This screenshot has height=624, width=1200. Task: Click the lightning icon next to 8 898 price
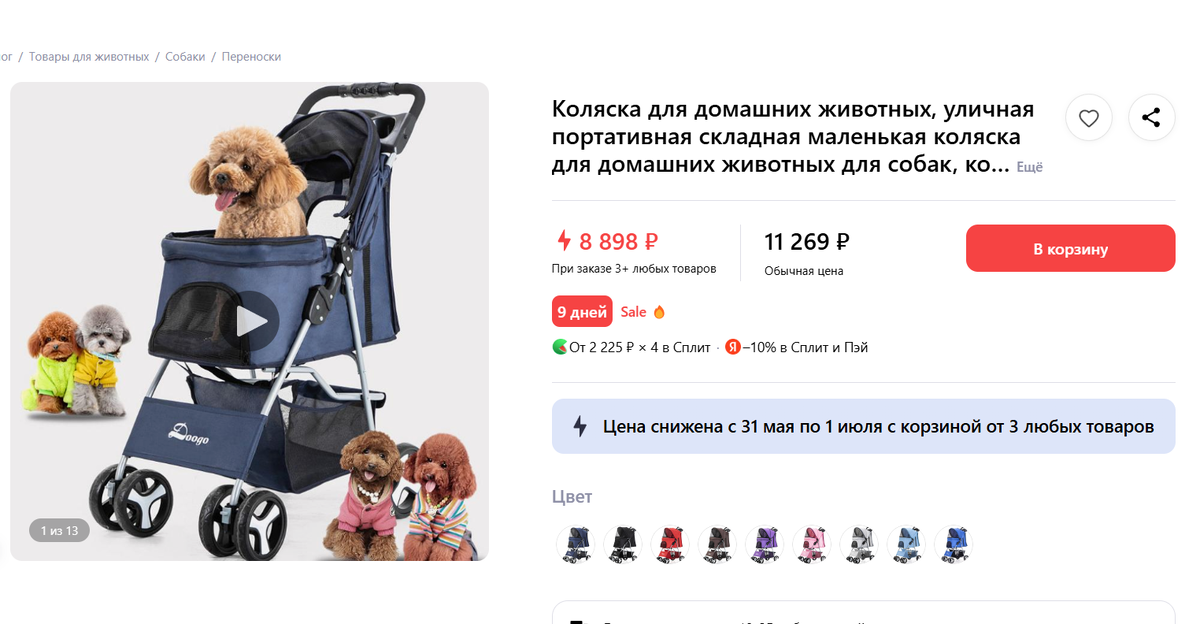564,240
